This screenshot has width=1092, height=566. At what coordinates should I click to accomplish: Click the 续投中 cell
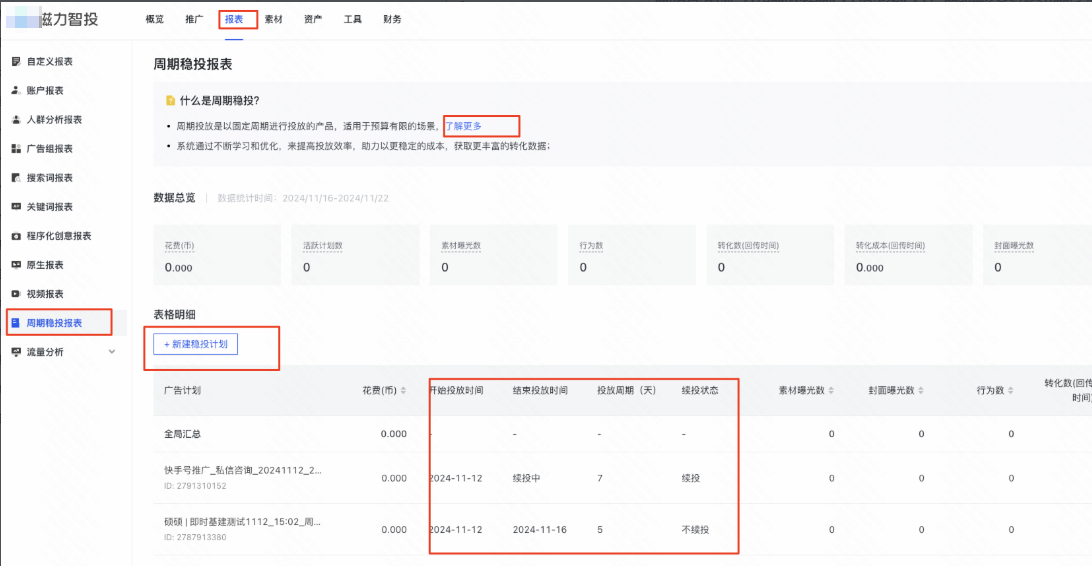[x=526, y=478]
